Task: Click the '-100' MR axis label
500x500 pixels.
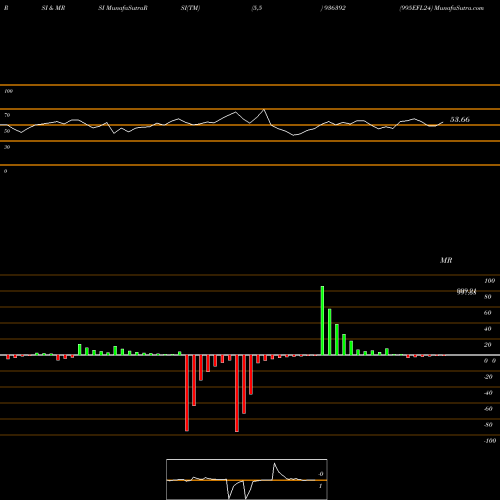Action: tap(490, 441)
